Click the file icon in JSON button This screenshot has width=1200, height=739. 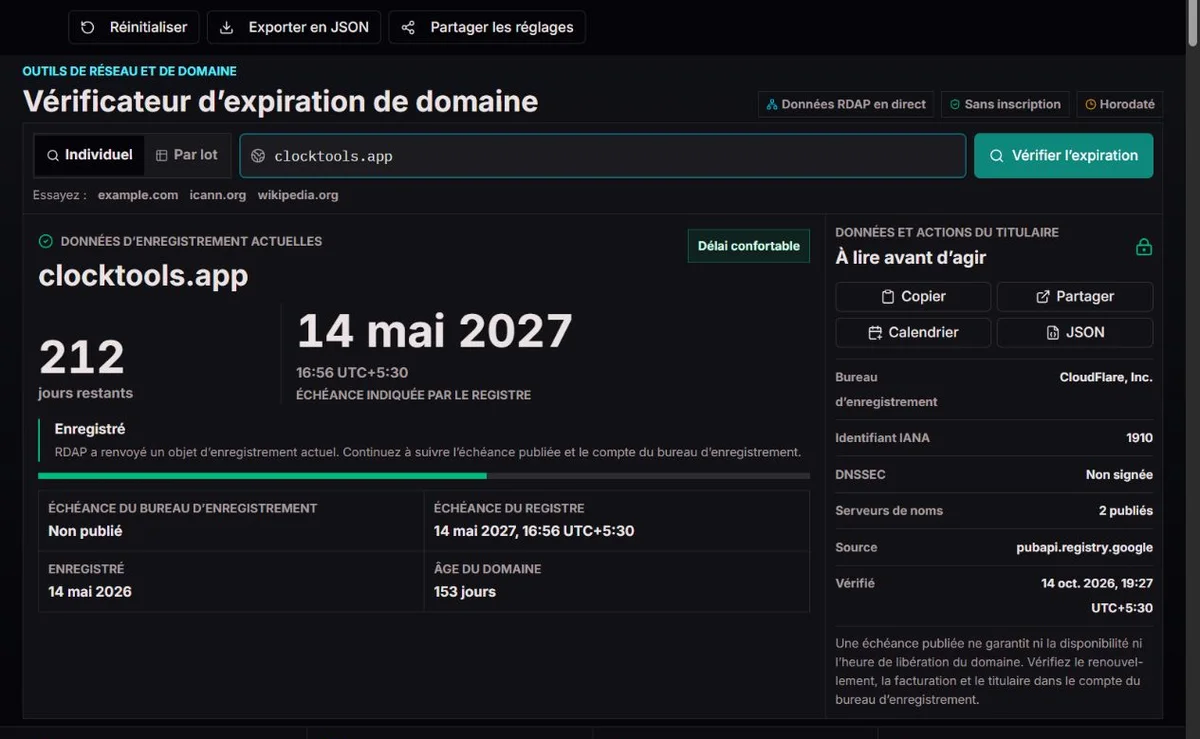pos(1052,332)
